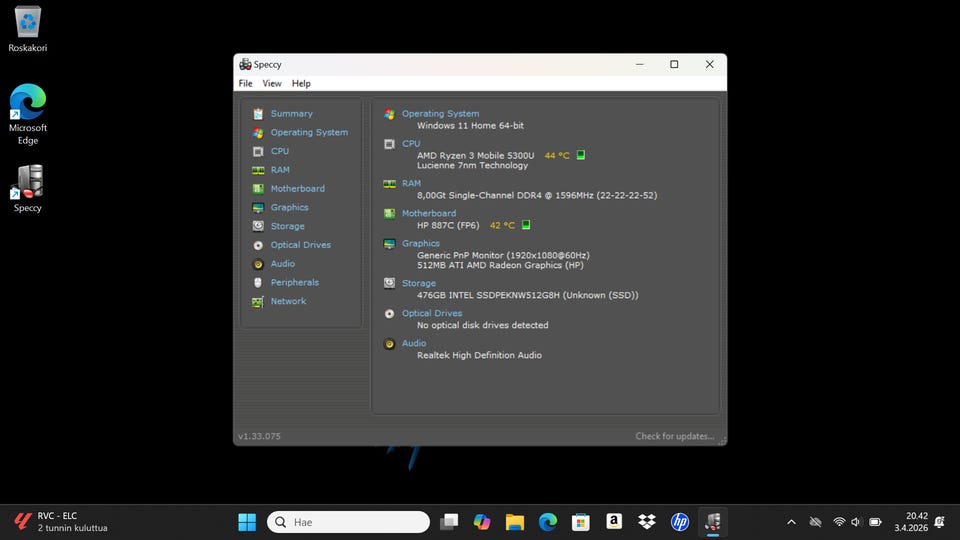Show hidden system tray icons
Screen dimensions: 960x540
pos(791,522)
